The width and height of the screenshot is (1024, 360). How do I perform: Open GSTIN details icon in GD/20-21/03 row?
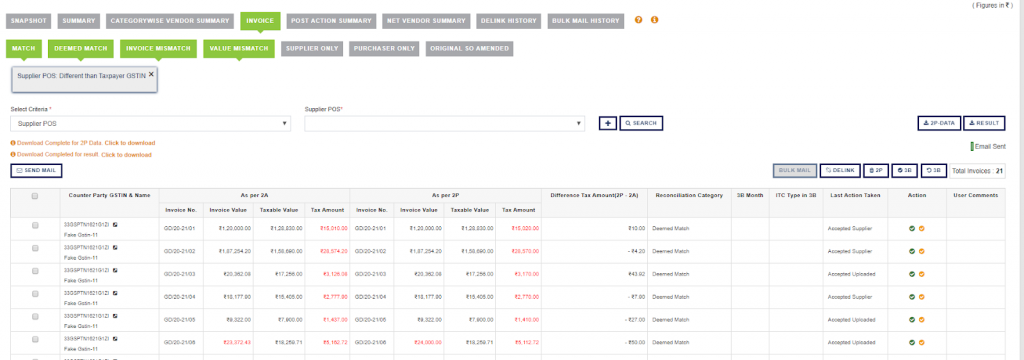coord(115,270)
